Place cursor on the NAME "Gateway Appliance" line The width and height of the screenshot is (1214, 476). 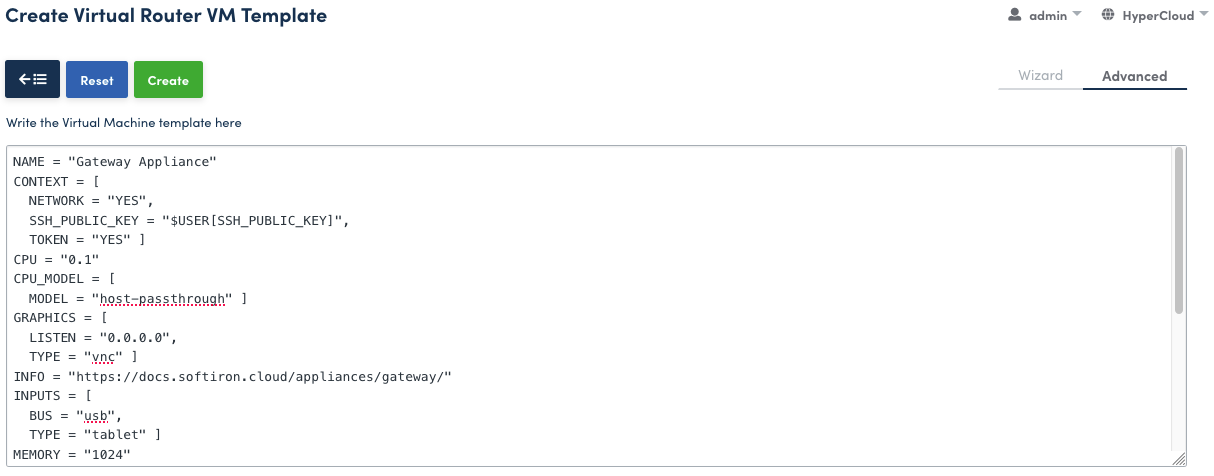click(115, 161)
